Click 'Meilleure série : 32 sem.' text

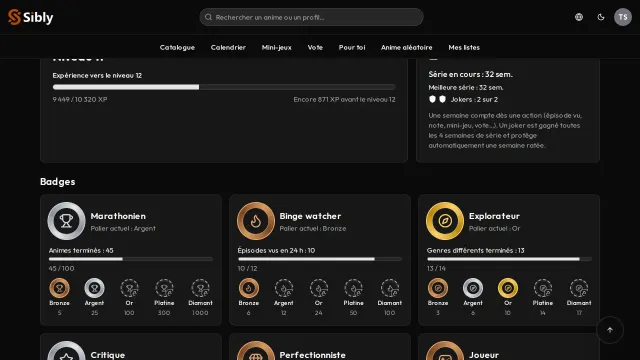(466, 87)
